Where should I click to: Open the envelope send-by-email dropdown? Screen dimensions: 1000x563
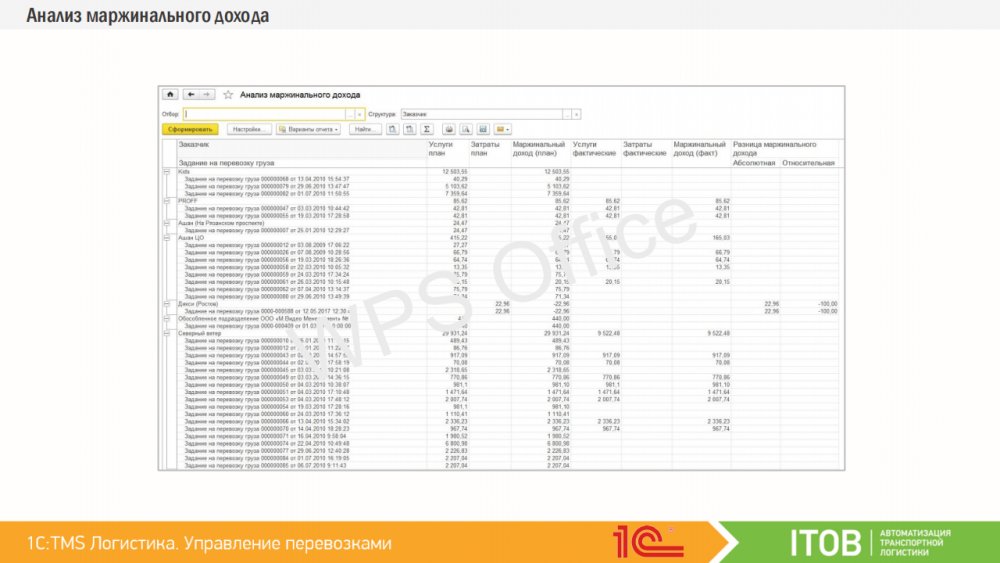point(502,129)
